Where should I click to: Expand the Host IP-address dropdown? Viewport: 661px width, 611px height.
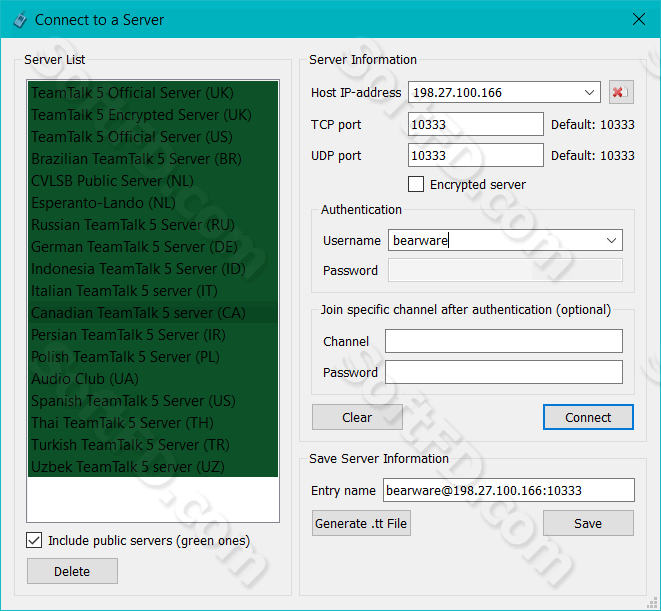[589, 92]
